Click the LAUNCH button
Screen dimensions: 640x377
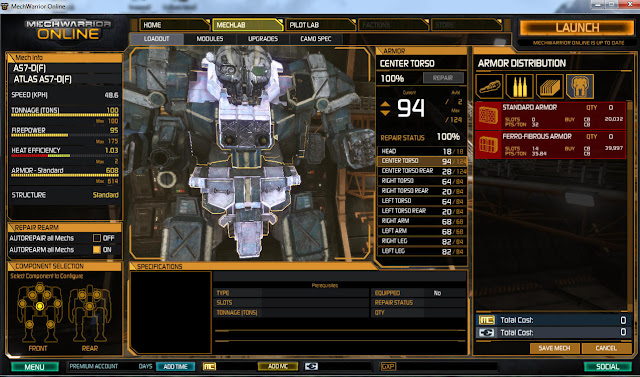pos(577,28)
